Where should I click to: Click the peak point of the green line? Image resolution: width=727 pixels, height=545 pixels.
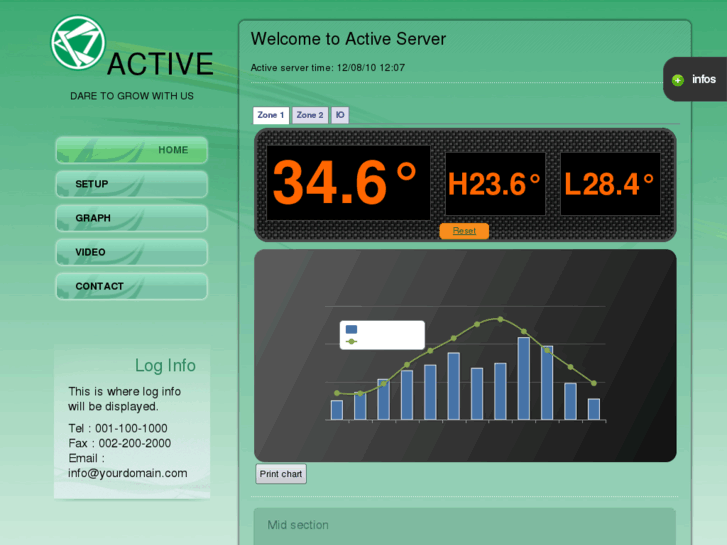(500, 319)
